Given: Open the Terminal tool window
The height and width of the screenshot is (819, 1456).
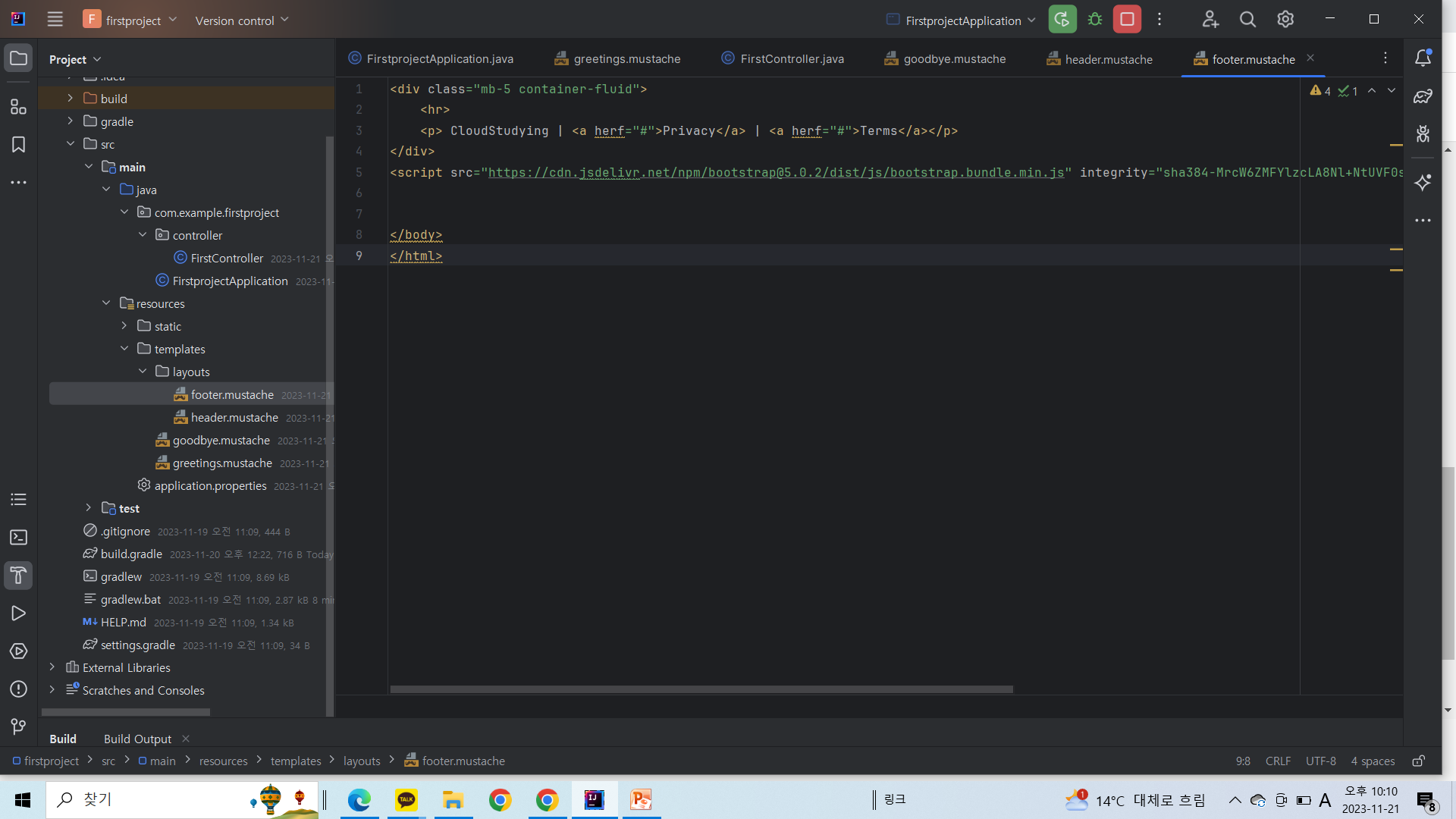Looking at the screenshot, I should click(18, 538).
